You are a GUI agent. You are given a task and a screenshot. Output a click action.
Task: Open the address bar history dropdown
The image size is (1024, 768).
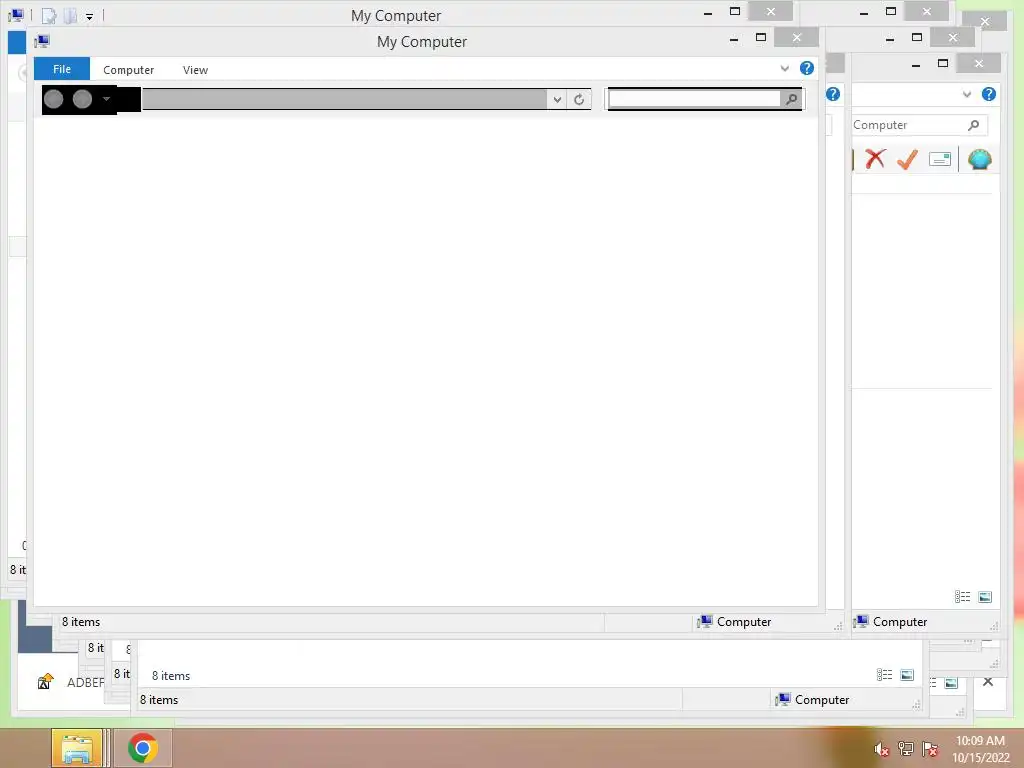(557, 100)
